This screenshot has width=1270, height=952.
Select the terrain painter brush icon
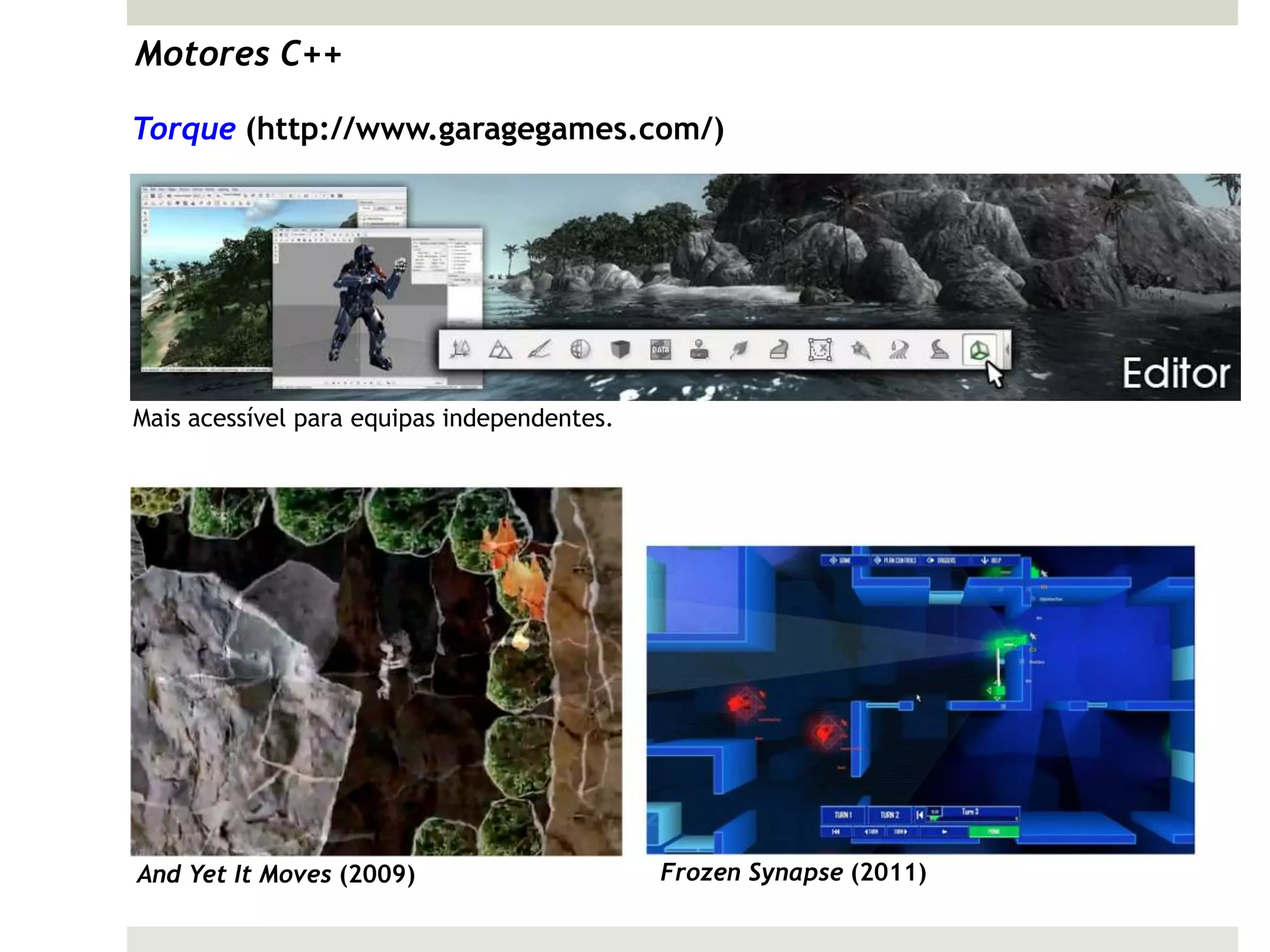coord(540,350)
